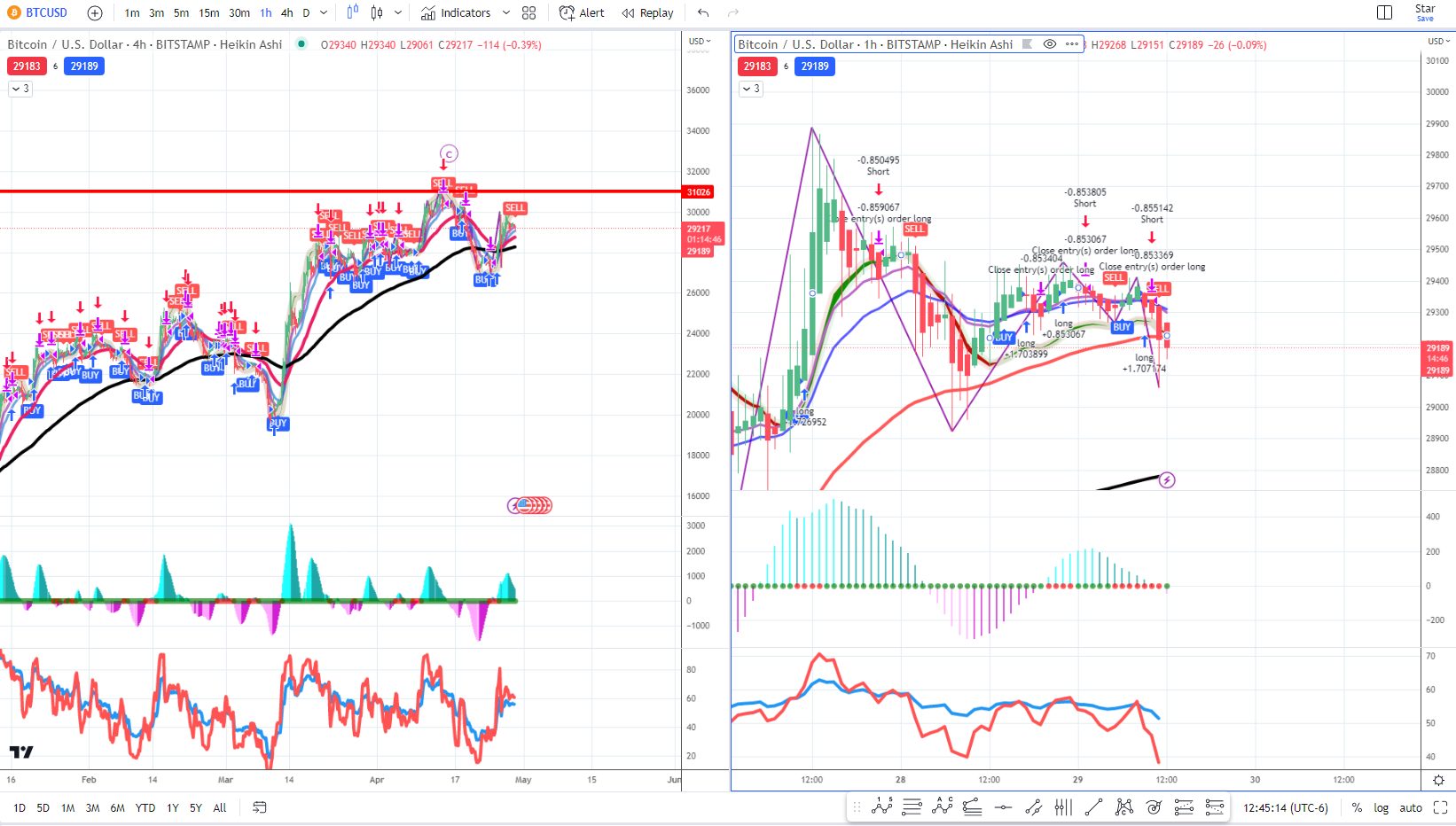Grab the favorites drawing toolbar handle

pyautogui.click(x=857, y=807)
